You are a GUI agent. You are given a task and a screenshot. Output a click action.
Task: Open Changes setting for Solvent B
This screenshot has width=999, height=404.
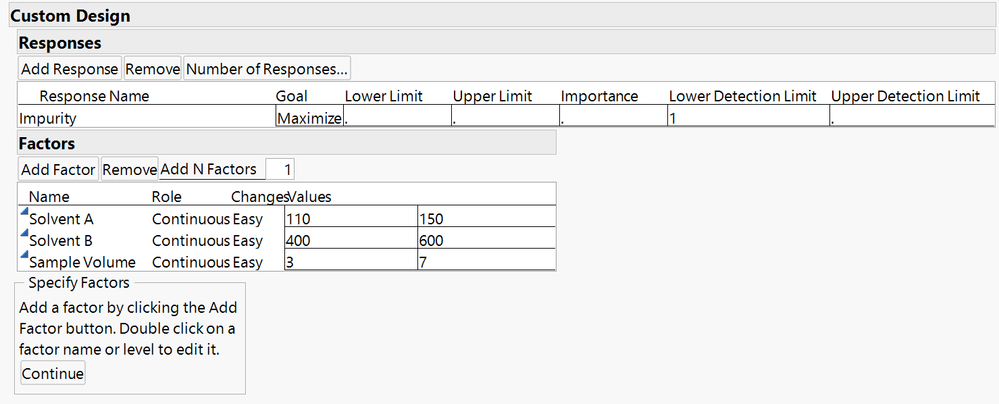pos(248,241)
